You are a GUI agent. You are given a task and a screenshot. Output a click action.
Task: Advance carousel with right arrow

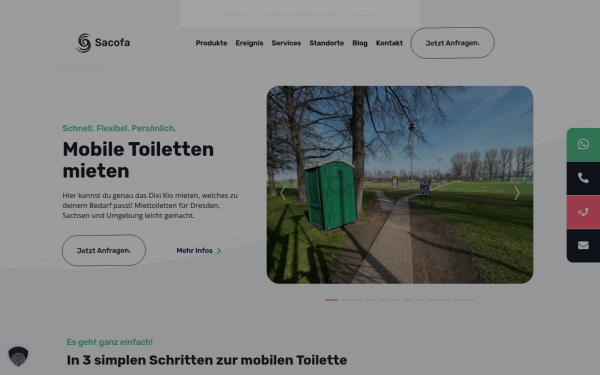click(x=517, y=193)
